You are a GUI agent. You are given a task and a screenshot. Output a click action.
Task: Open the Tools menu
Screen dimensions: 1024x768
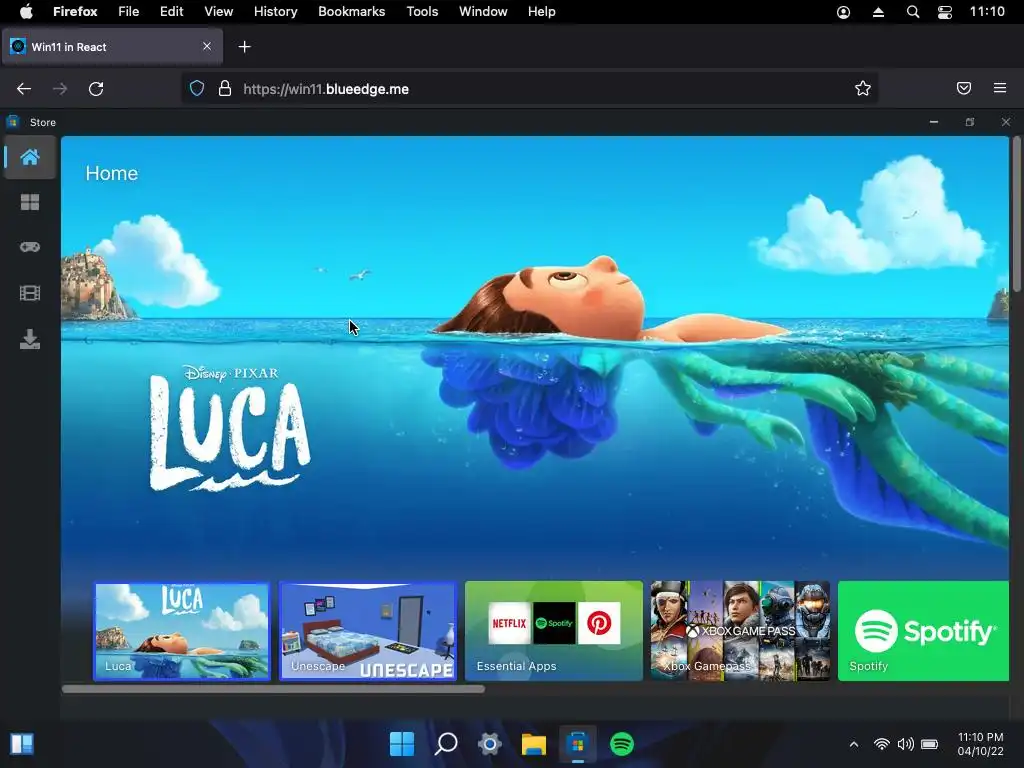(422, 12)
